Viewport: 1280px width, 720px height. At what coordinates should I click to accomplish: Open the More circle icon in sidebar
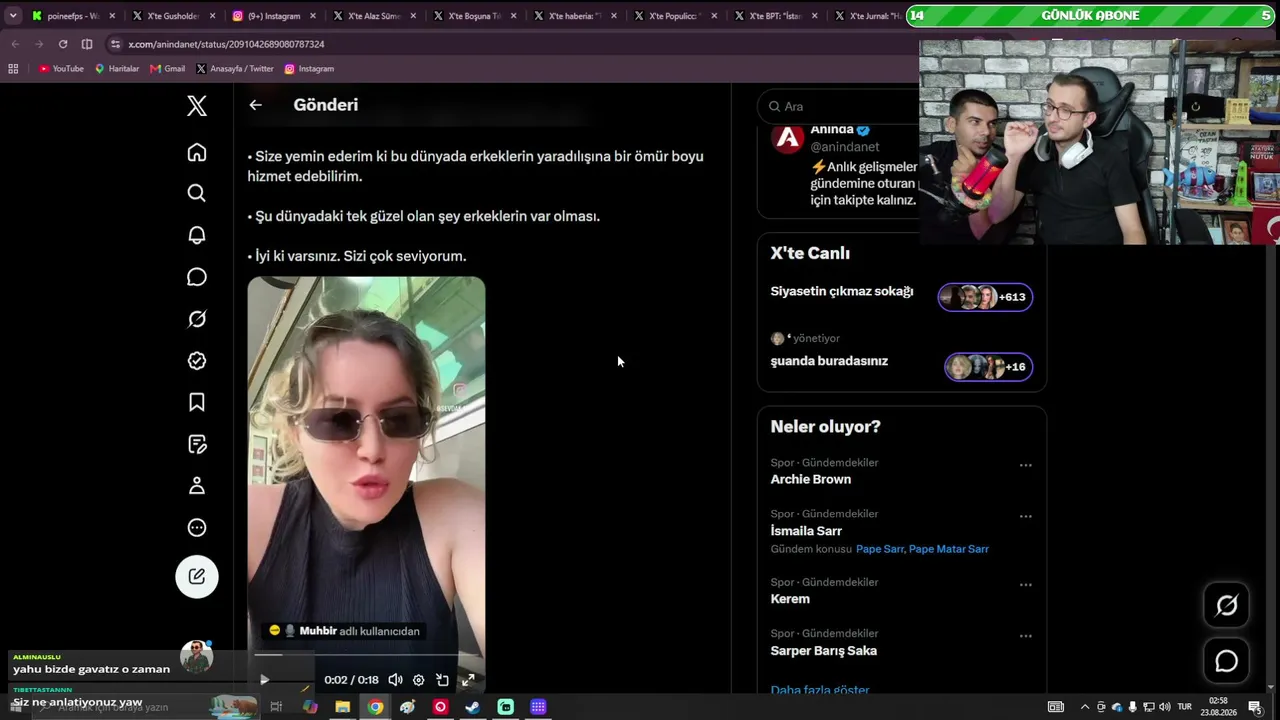click(197, 528)
